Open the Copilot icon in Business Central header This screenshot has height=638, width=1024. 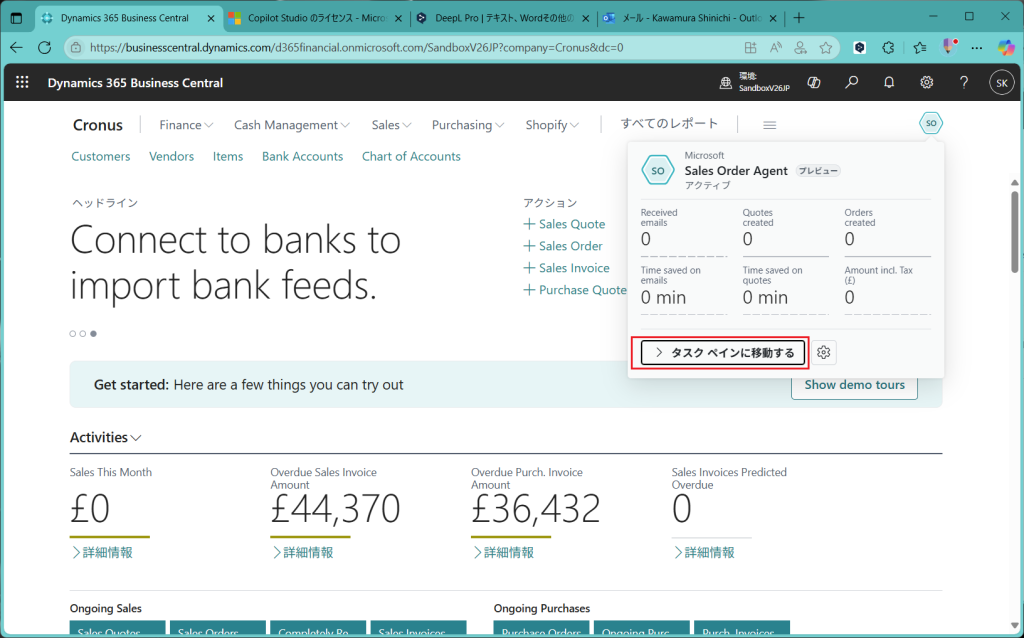click(x=814, y=82)
